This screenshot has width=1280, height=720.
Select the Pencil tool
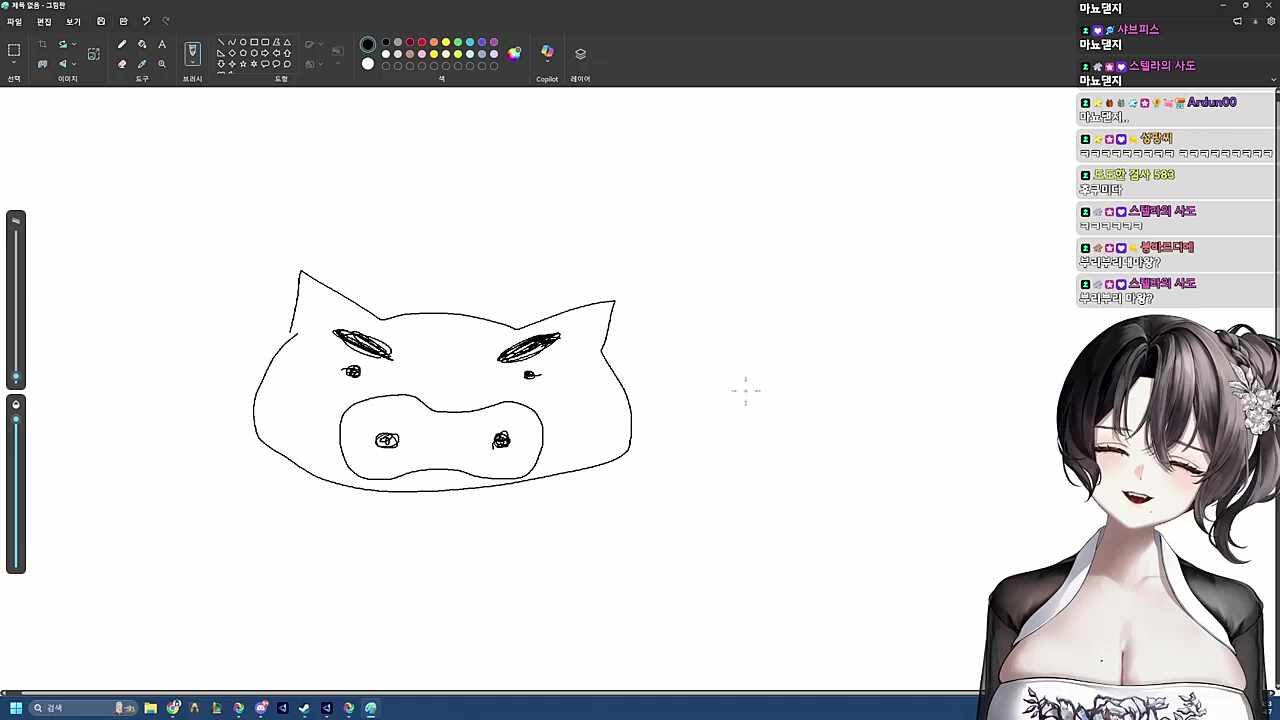coord(122,44)
